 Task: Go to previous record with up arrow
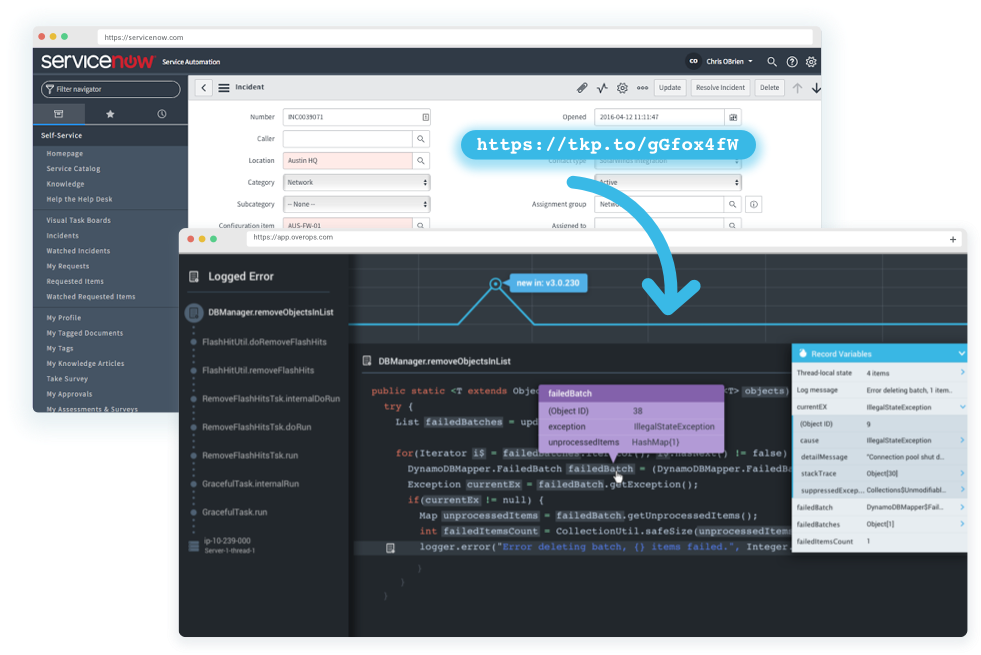tap(797, 88)
